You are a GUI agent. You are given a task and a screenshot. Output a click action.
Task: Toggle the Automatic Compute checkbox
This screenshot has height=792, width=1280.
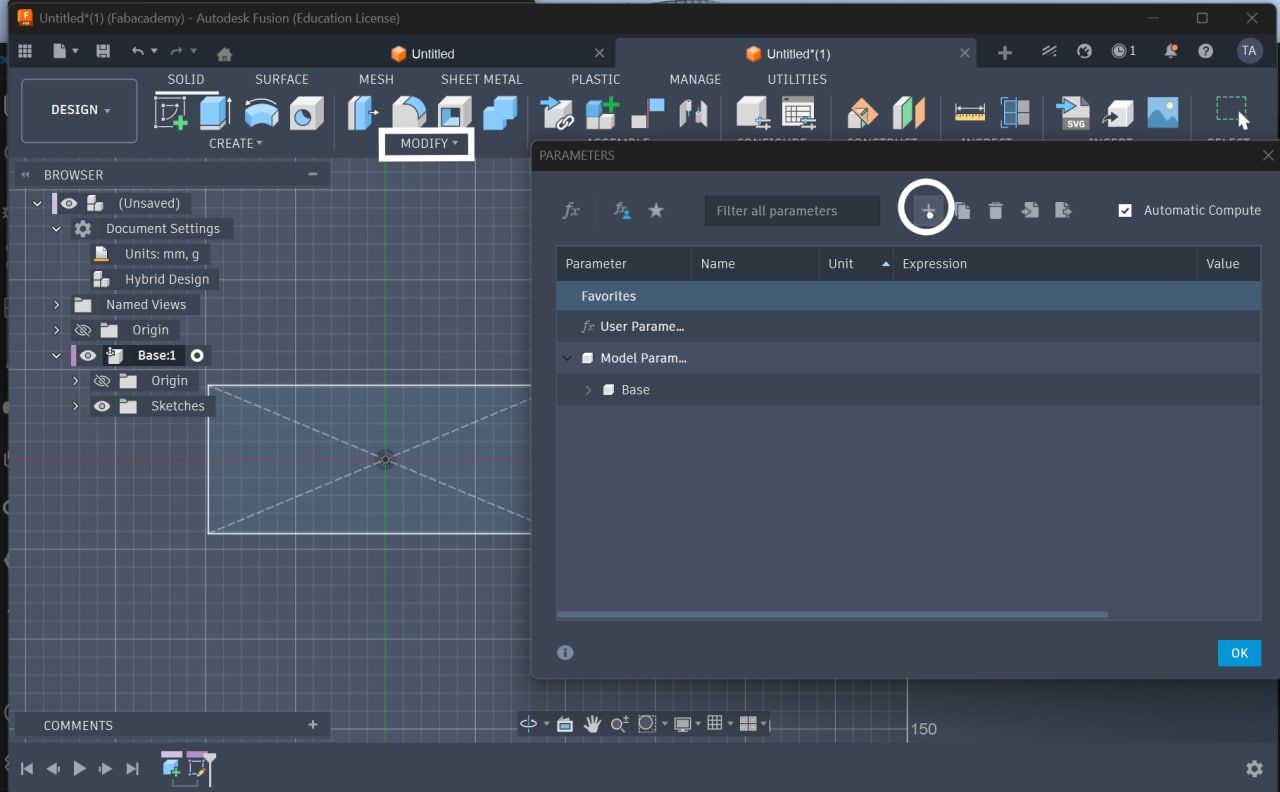1125,210
